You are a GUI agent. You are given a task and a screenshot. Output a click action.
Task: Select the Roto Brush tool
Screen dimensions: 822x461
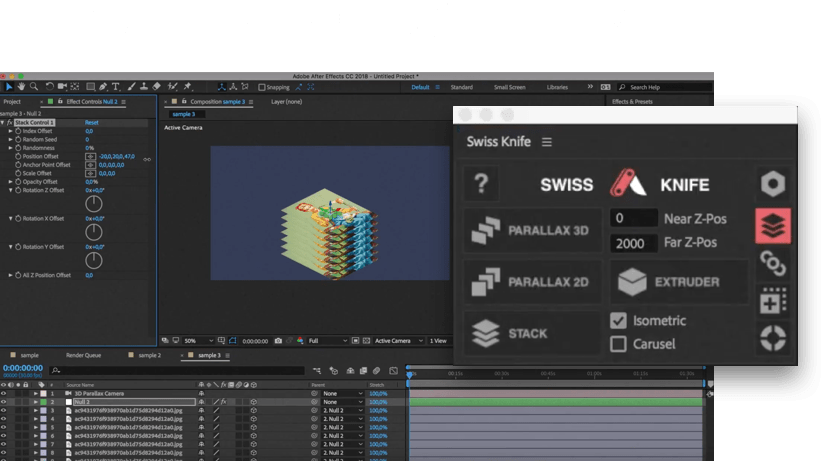[172, 87]
